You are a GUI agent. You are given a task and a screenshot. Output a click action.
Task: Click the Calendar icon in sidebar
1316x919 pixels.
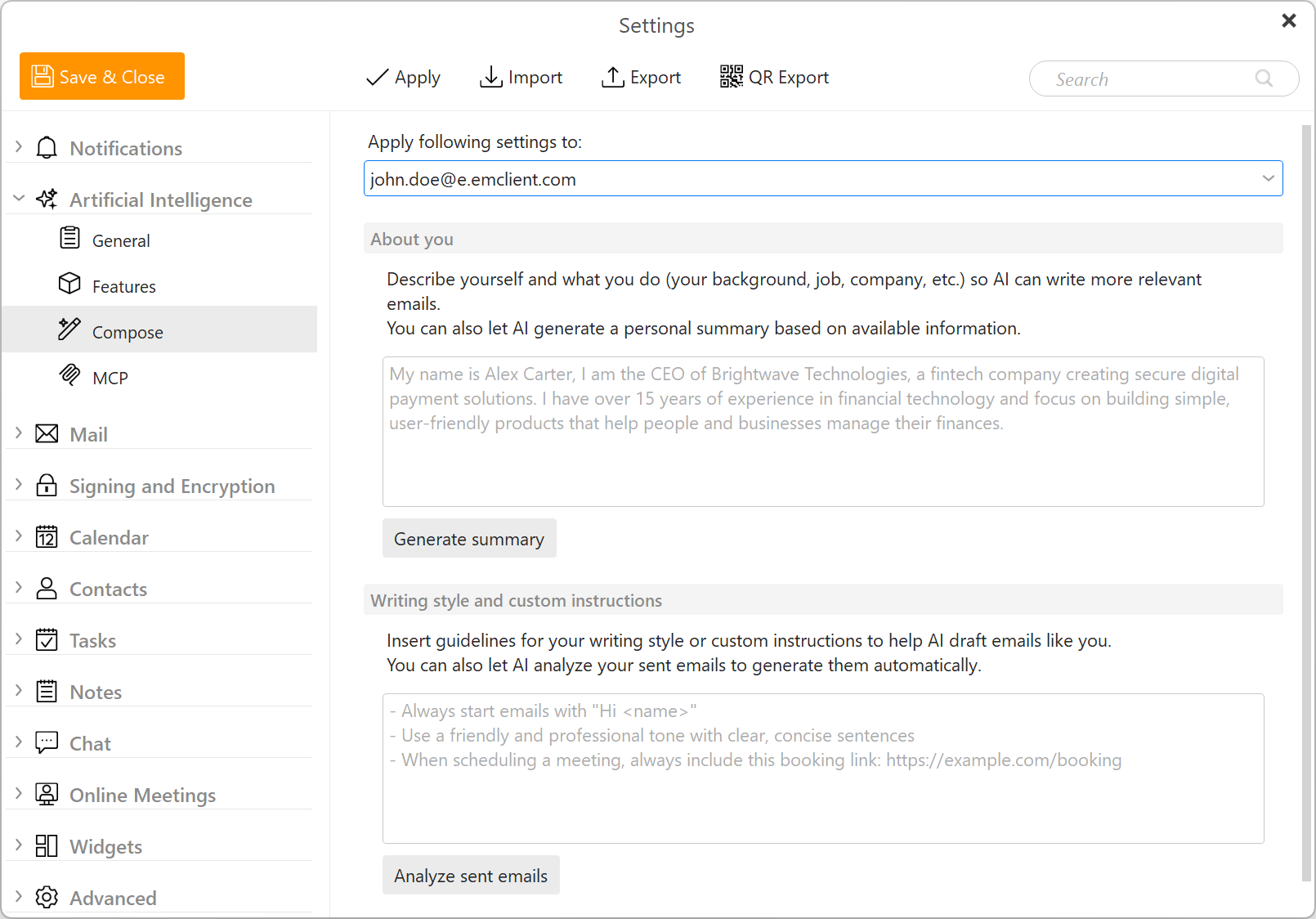(47, 536)
